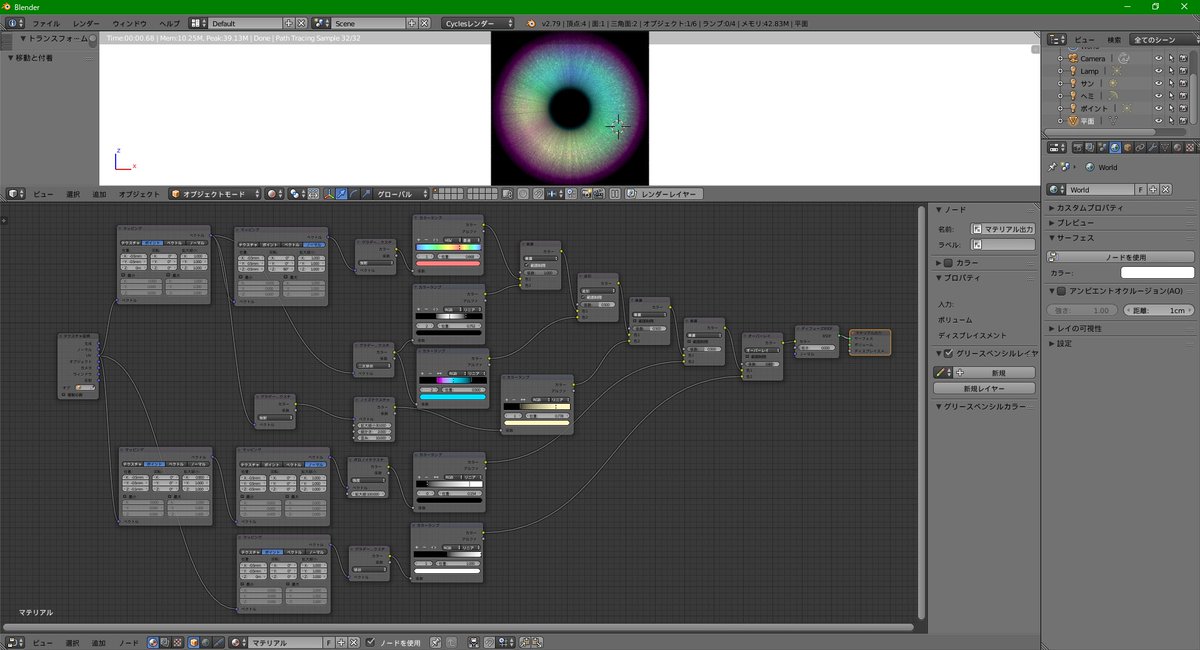The image size is (1200, 650).
Task: Hide the Lamp object in outliner
Action: [x=1159, y=71]
